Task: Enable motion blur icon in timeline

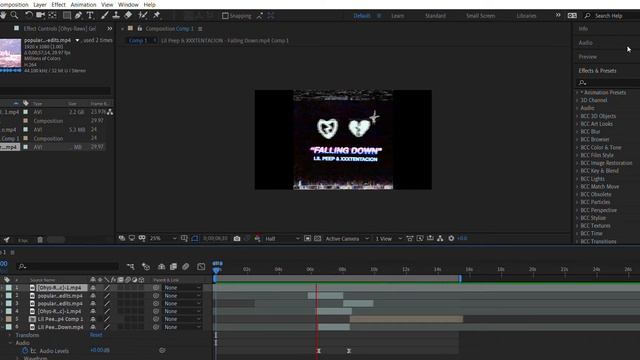Action: click(186, 267)
